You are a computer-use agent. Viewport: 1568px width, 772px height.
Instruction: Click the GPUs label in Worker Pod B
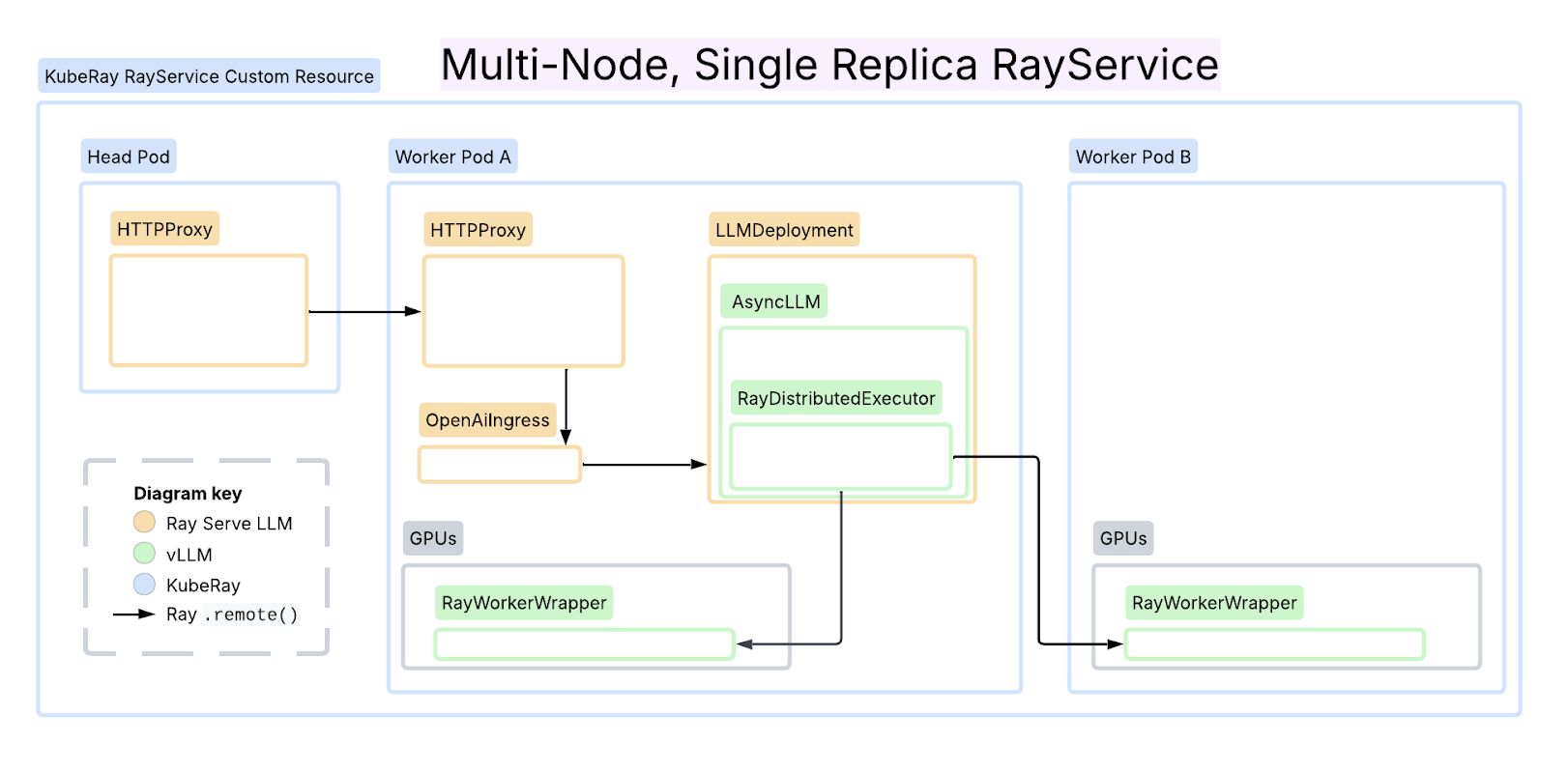tap(1123, 538)
